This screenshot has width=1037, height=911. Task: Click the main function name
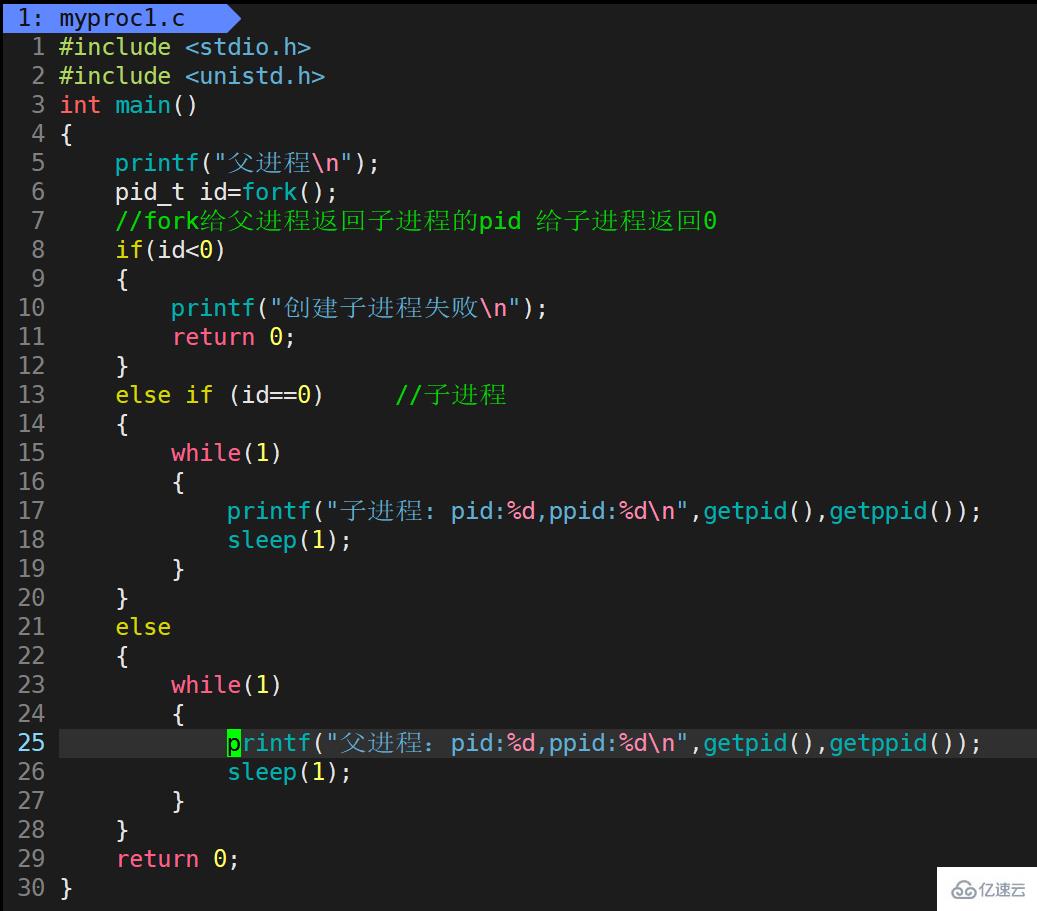coord(142,104)
